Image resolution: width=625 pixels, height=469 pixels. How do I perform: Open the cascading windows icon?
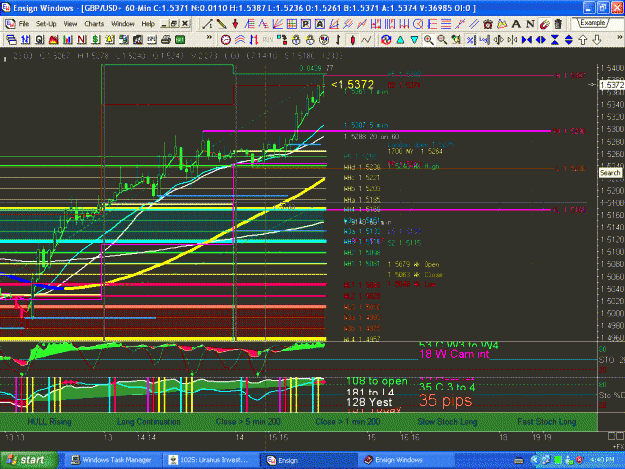12,40
